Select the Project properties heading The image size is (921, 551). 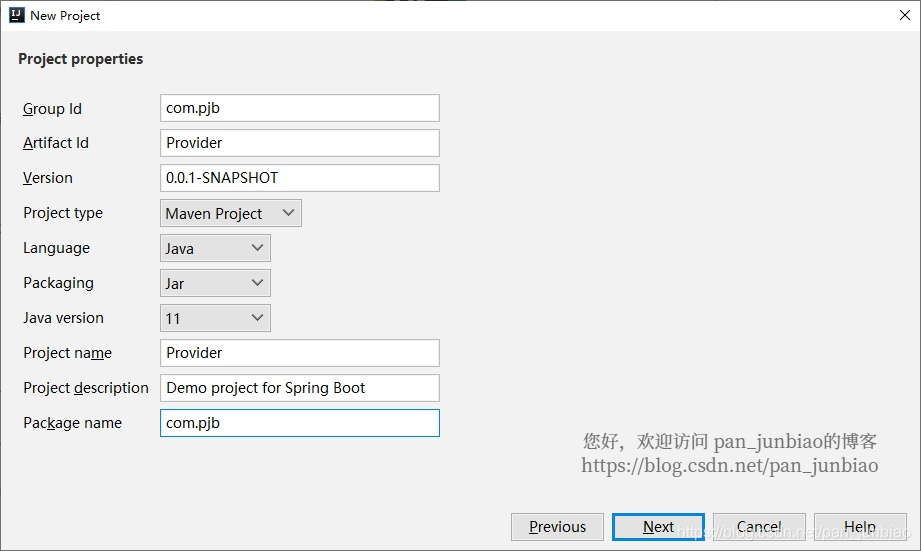click(x=80, y=59)
